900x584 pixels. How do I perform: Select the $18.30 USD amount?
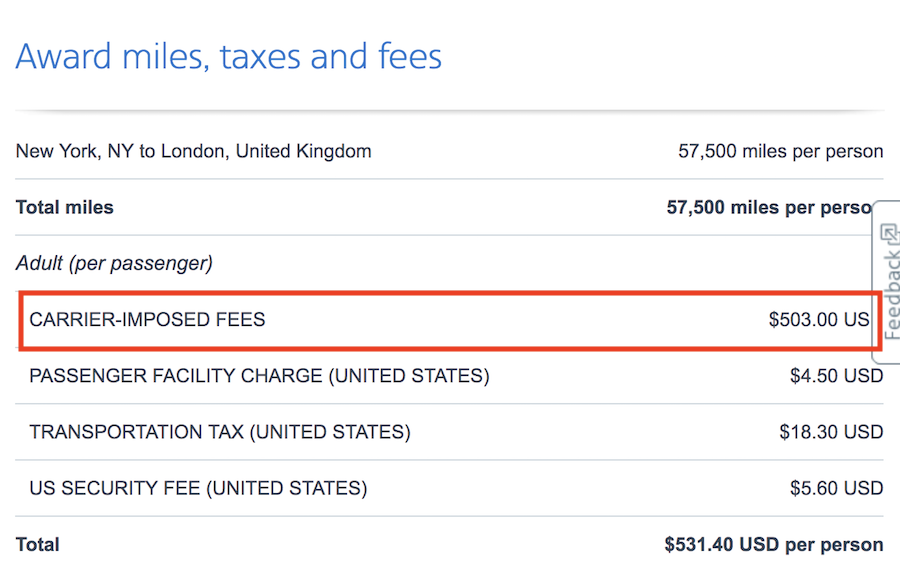[x=831, y=432]
